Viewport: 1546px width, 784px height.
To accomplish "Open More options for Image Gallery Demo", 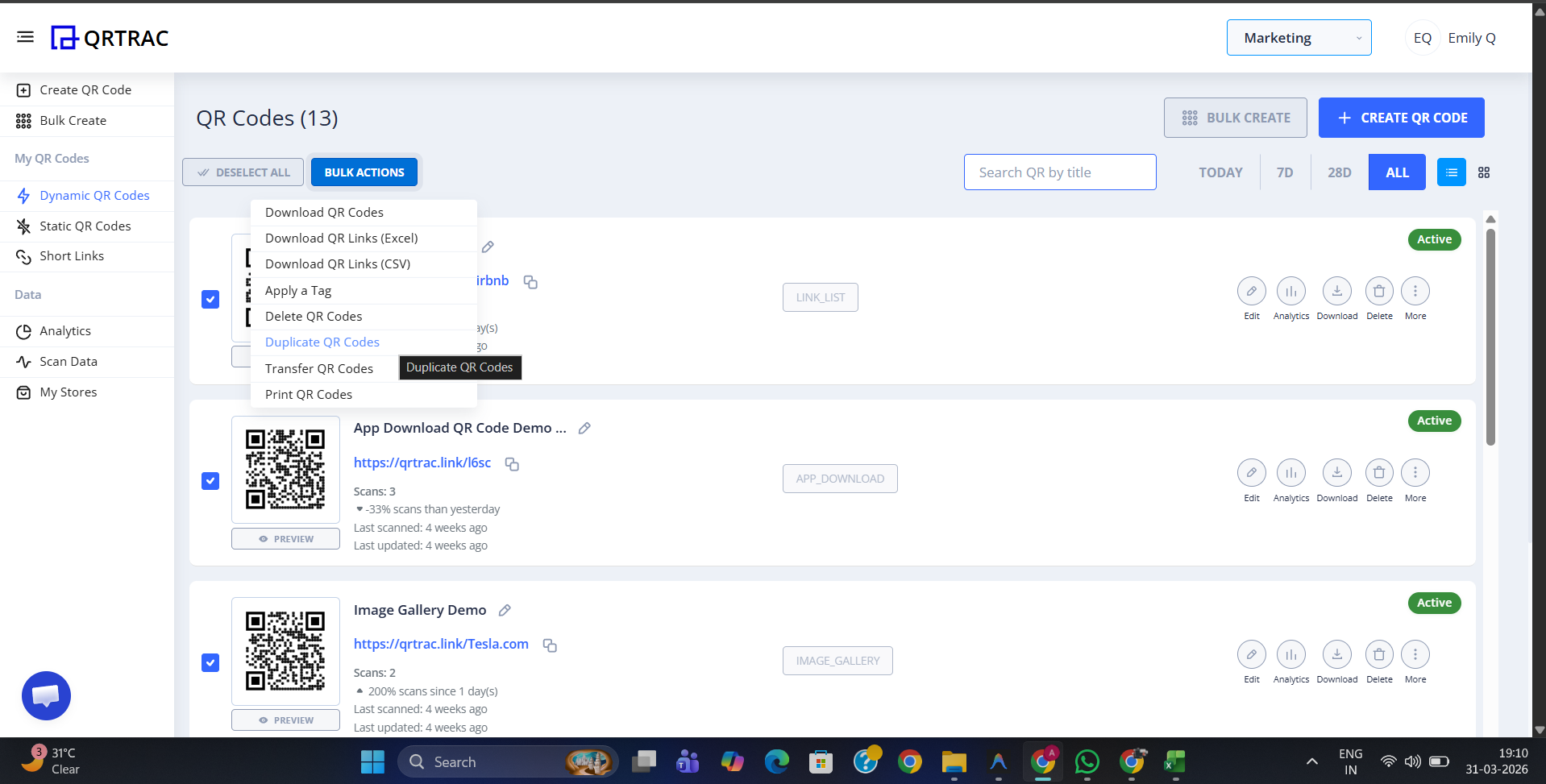I will coord(1415,654).
